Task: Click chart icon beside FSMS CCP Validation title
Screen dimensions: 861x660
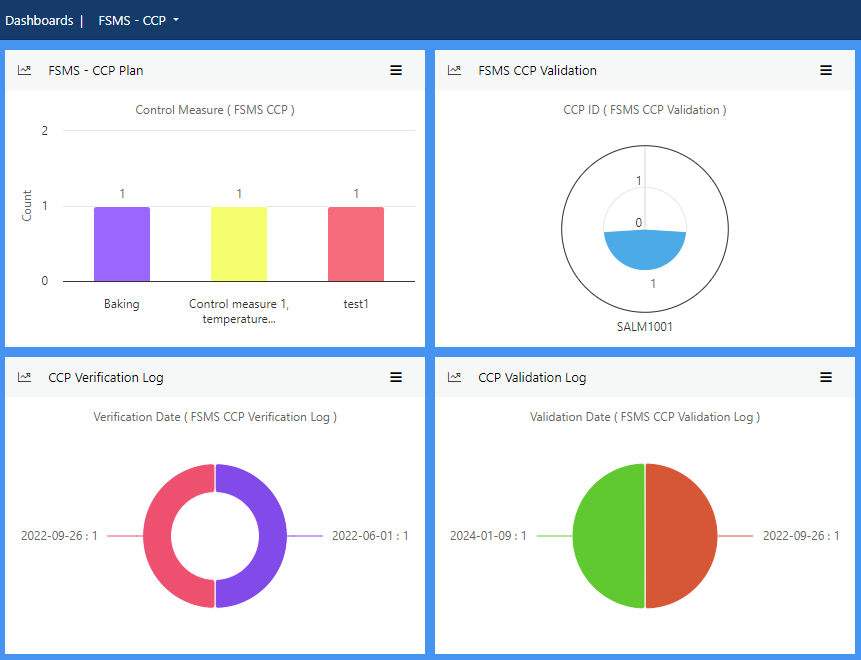Action: (455, 70)
